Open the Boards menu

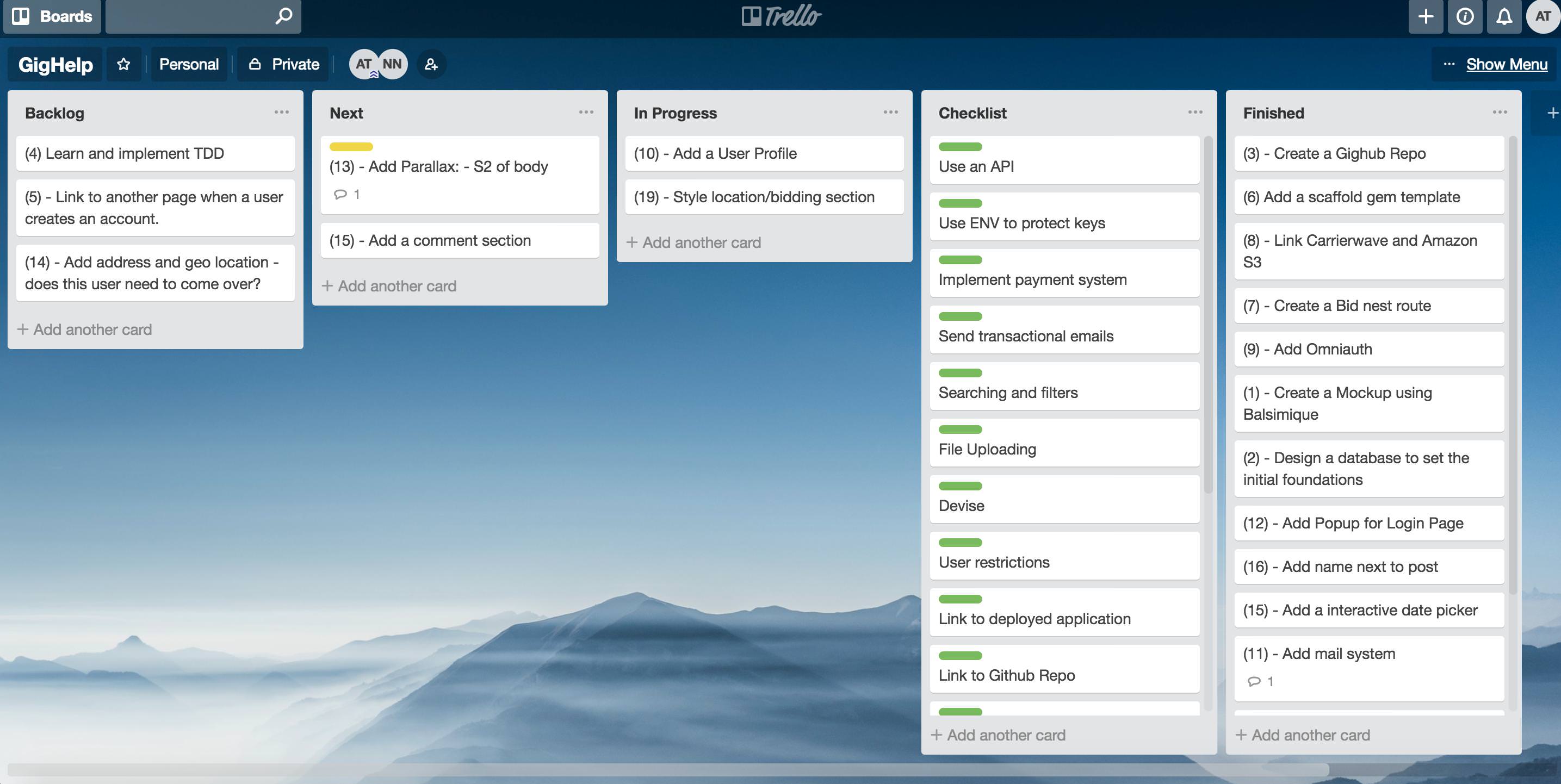52,16
